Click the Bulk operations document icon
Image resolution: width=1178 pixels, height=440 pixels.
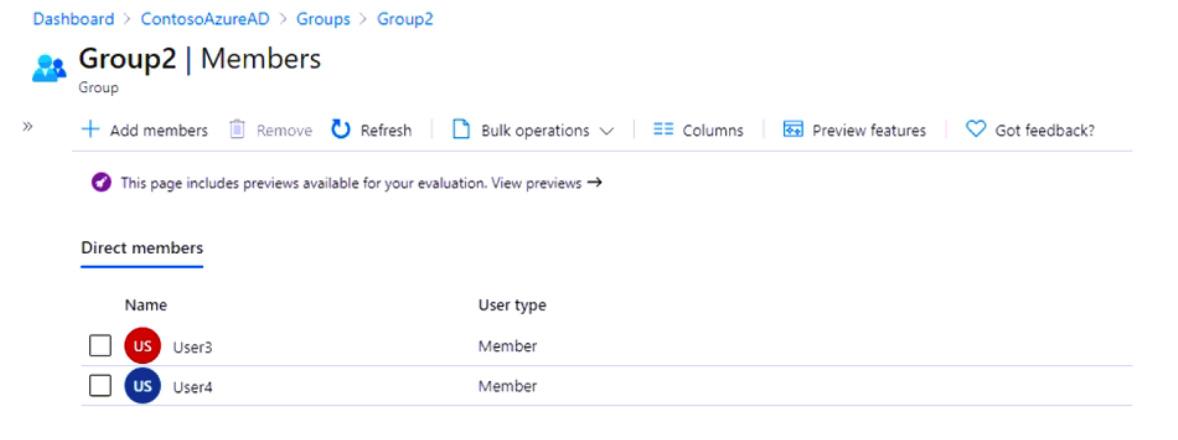pyautogui.click(x=461, y=130)
